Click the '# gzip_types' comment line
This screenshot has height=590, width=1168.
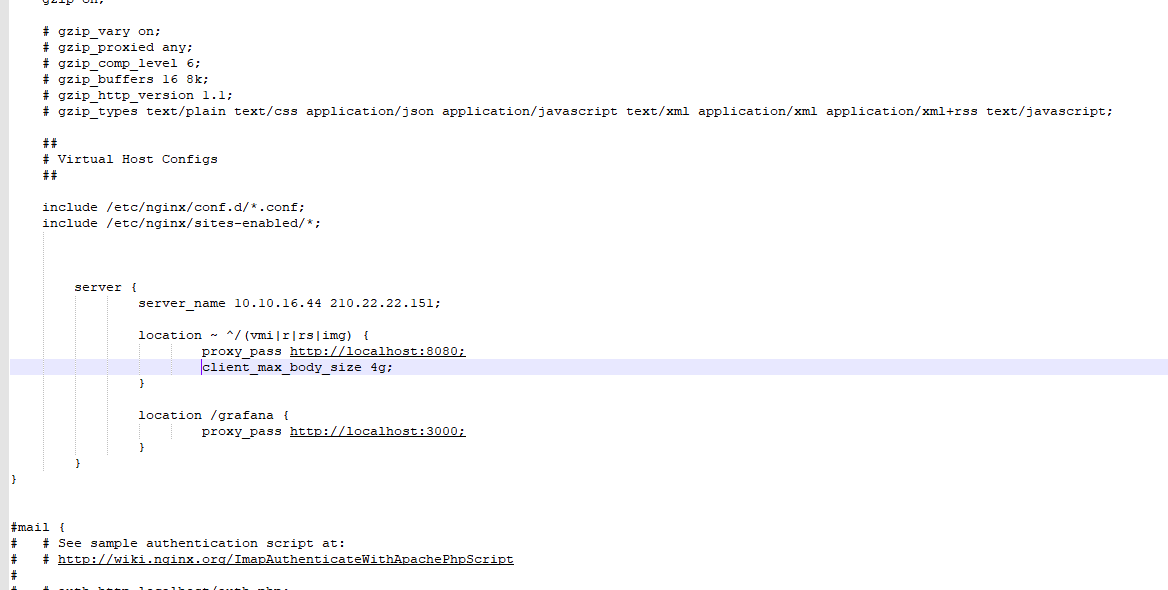576,111
